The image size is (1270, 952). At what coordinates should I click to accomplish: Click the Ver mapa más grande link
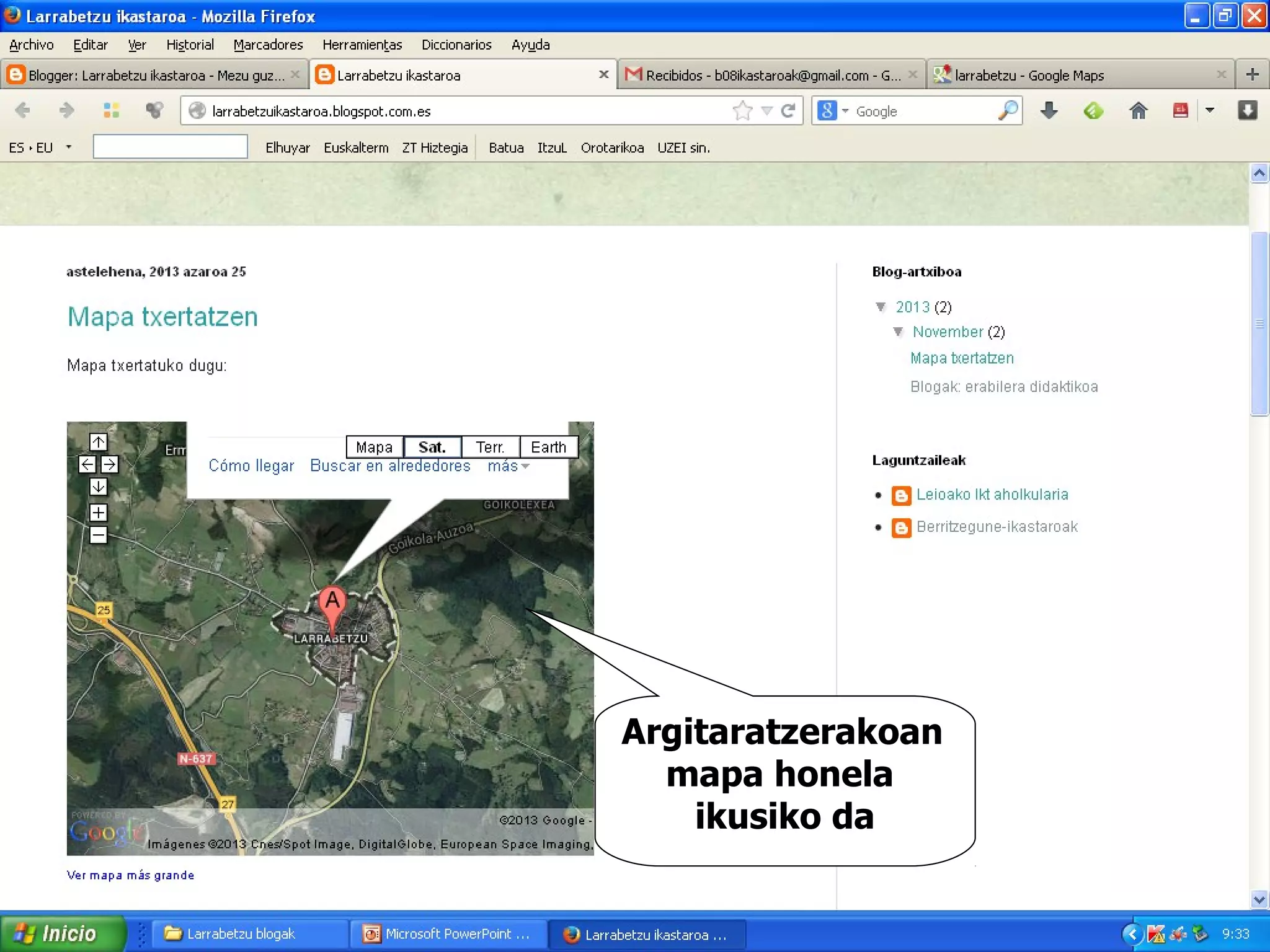[130, 875]
